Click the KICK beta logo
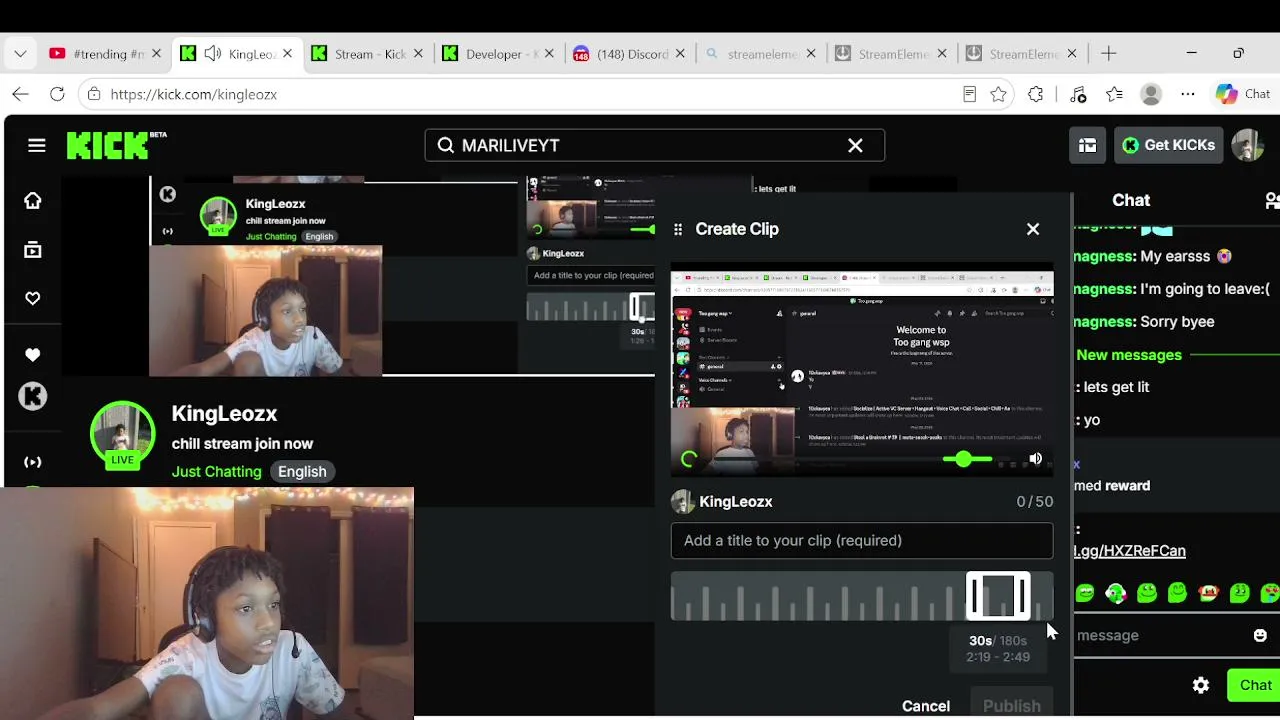Image resolution: width=1280 pixels, height=720 pixels. coord(116,145)
